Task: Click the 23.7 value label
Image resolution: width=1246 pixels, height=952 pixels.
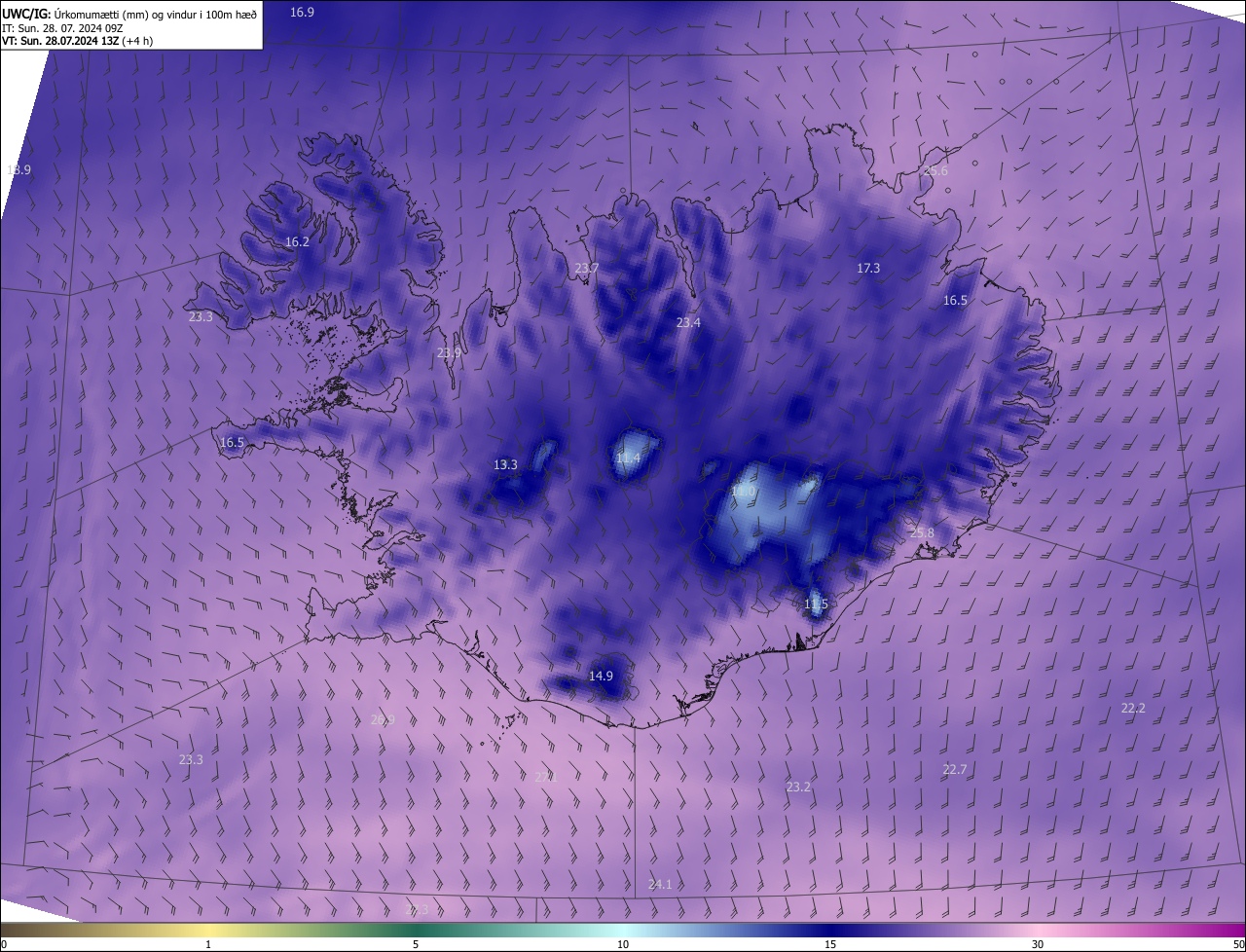Action: click(587, 268)
